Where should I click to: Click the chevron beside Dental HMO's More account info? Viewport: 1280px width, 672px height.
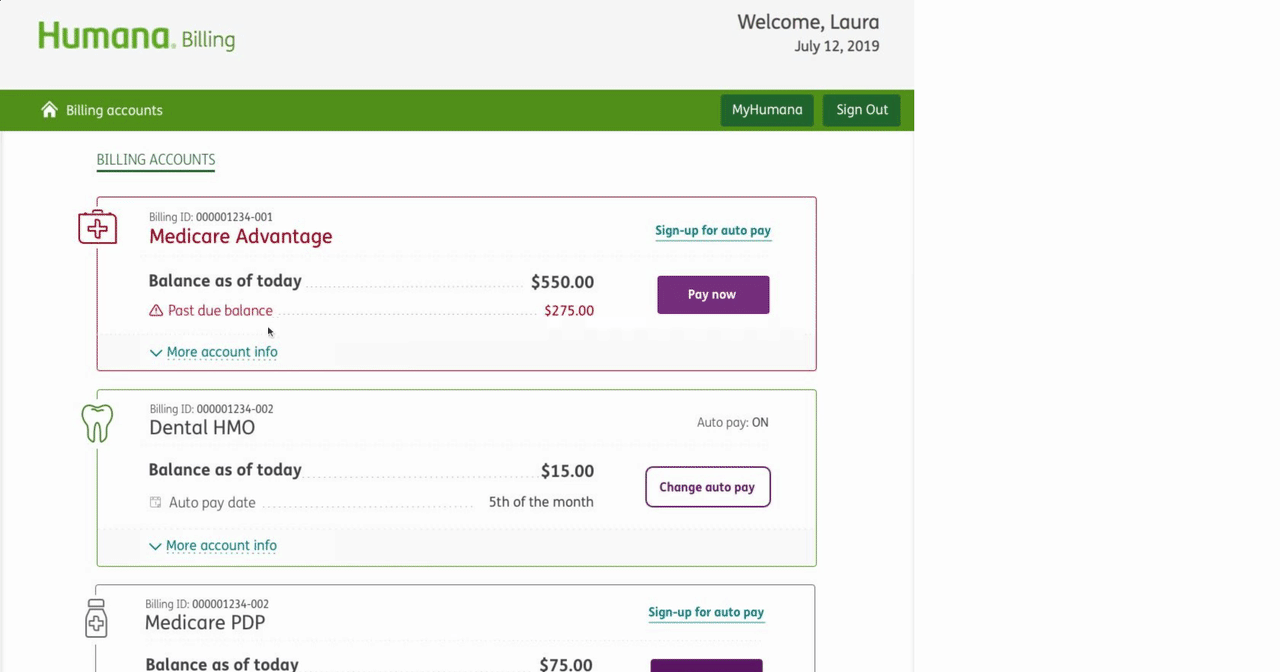click(155, 547)
